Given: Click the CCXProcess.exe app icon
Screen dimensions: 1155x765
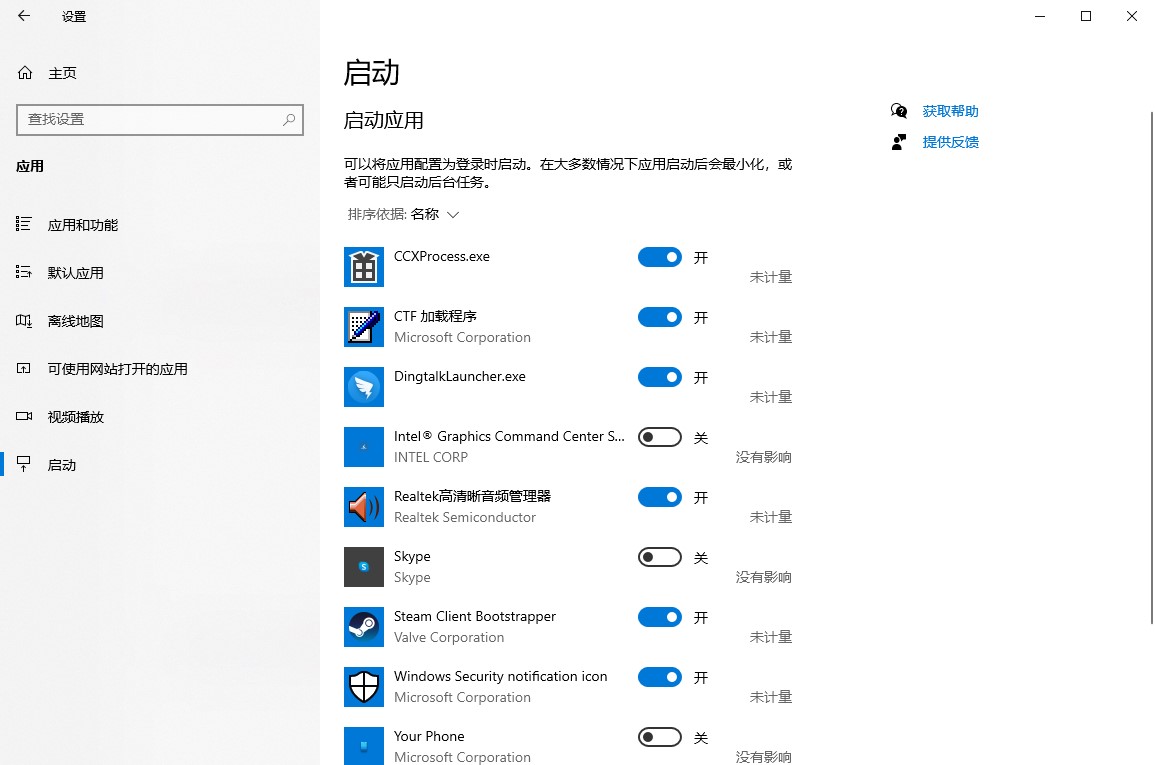Looking at the screenshot, I should [364, 267].
